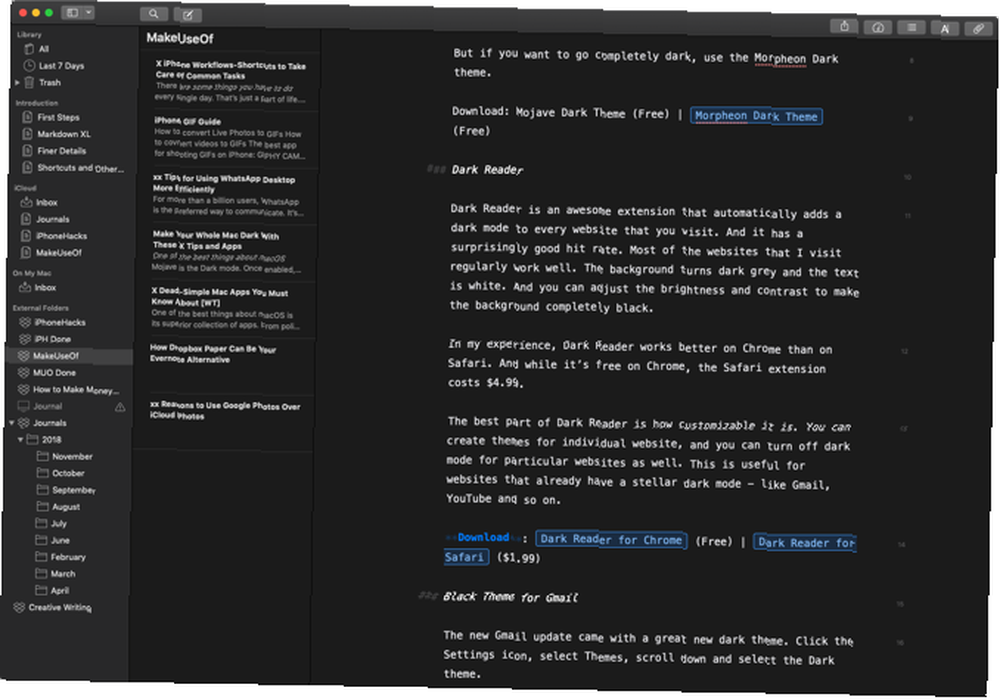
Task: Click External Folders iPhoneHacks stack icon
Action: [25, 322]
